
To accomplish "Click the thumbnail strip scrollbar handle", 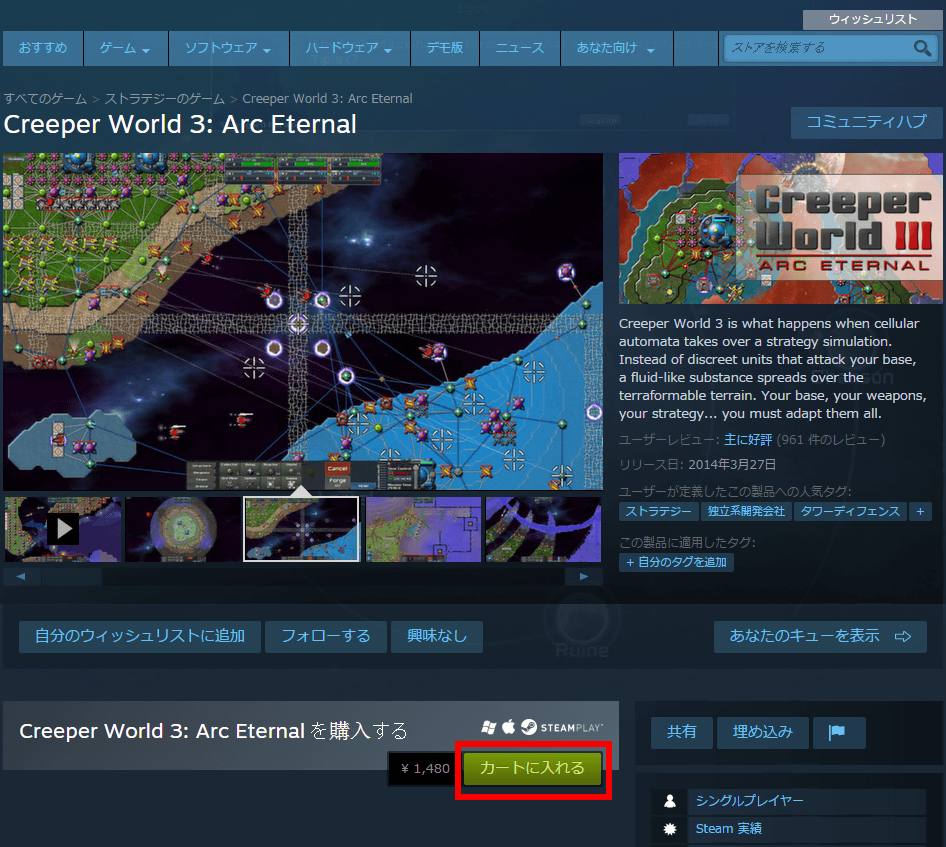I will pos(71,577).
